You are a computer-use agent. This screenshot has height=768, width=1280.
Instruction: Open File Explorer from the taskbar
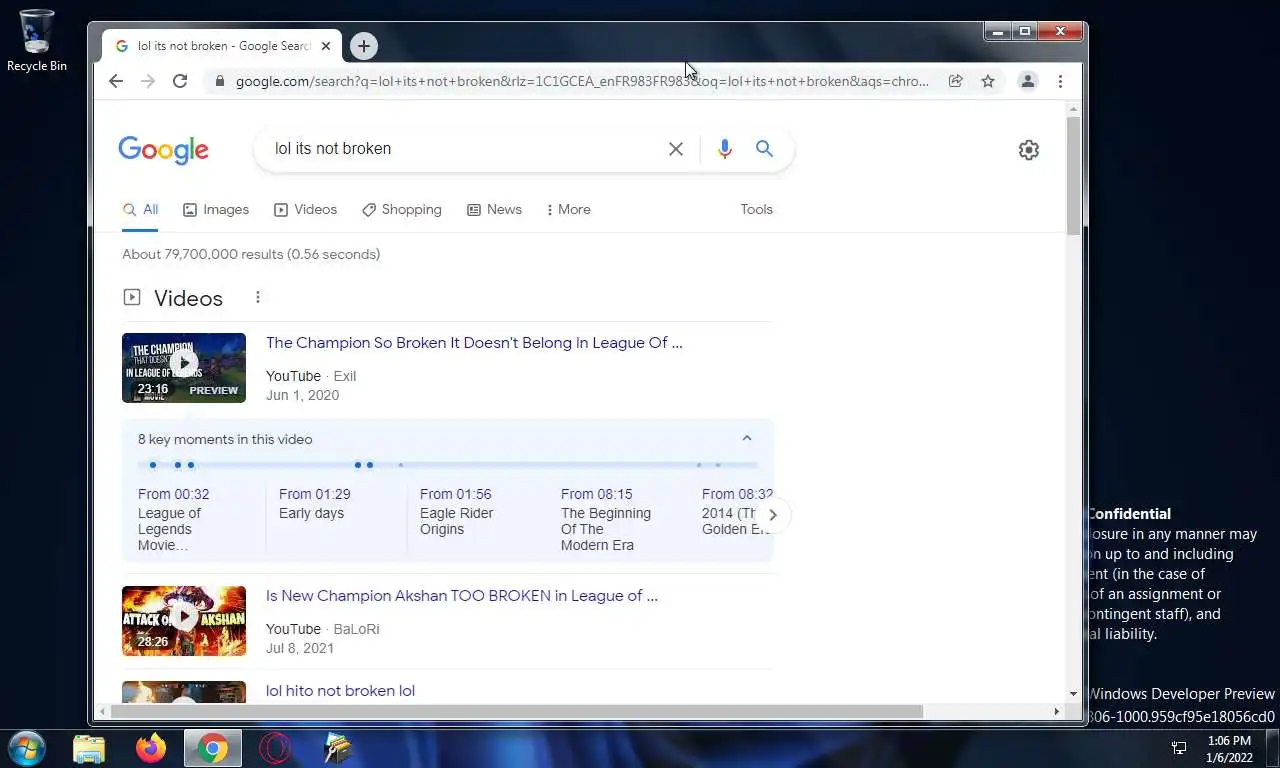click(x=89, y=748)
